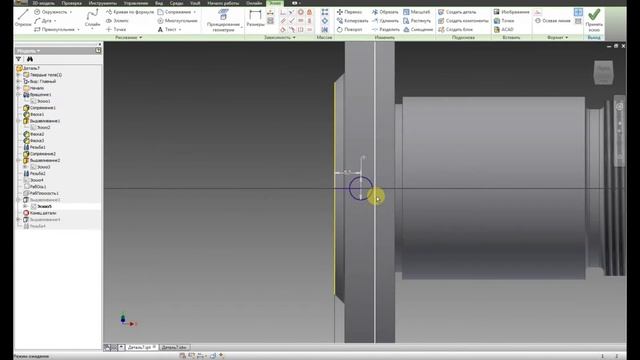The height and width of the screenshot is (360, 640).
Task: Select the Окружность circle tool
Action: (x=50, y=12)
